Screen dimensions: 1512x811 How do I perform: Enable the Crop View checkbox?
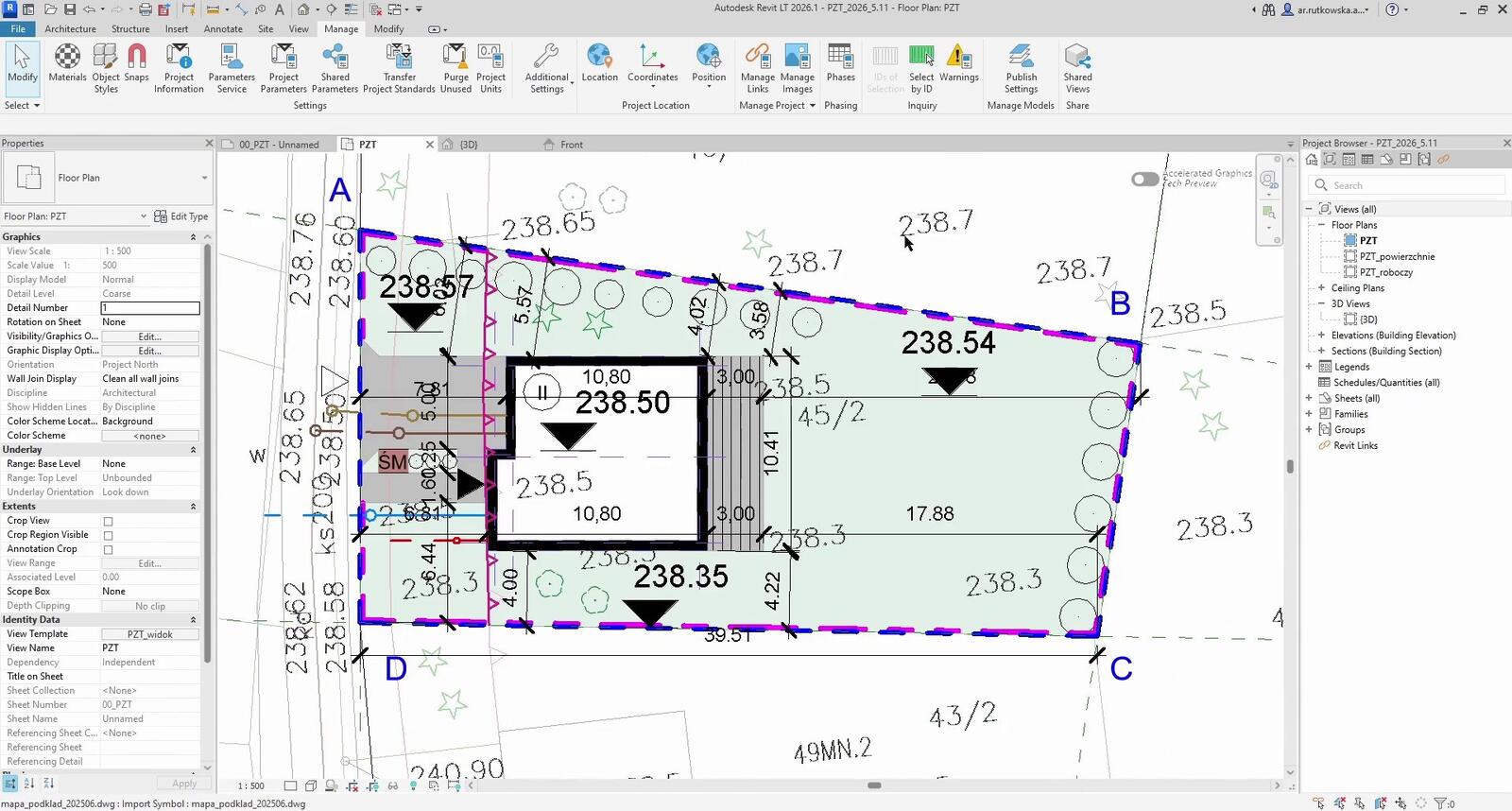(x=108, y=521)
